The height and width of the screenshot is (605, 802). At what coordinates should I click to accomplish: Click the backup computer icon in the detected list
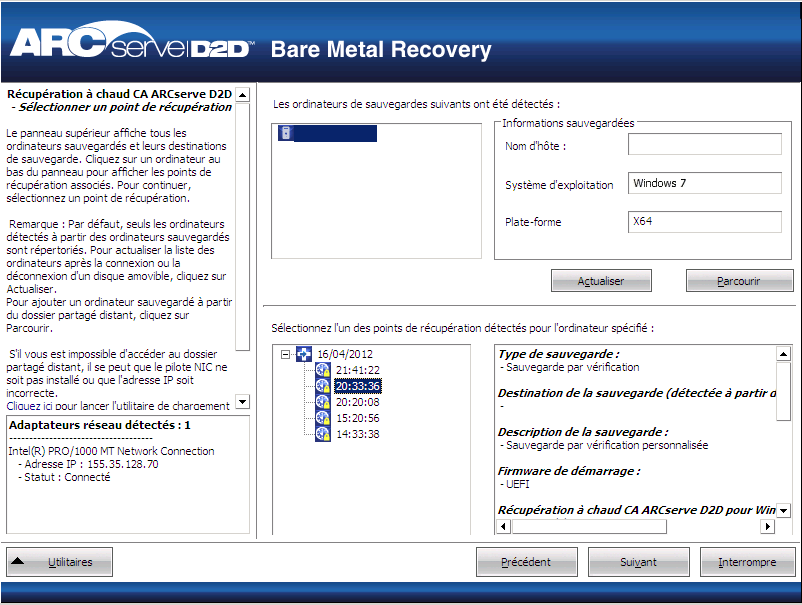(286, 133)
